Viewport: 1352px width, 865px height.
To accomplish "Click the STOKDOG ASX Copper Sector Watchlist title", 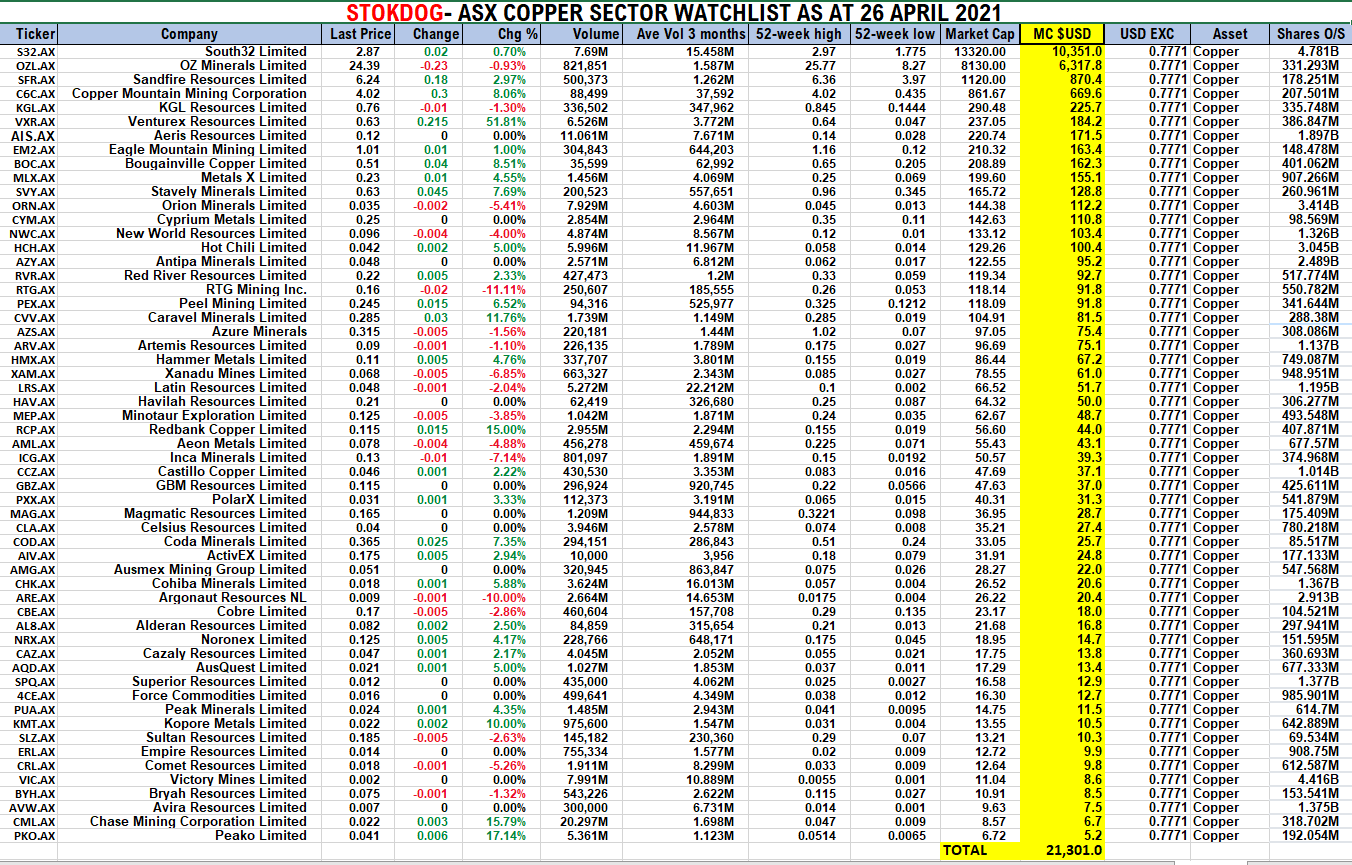I will click(672, 13).
